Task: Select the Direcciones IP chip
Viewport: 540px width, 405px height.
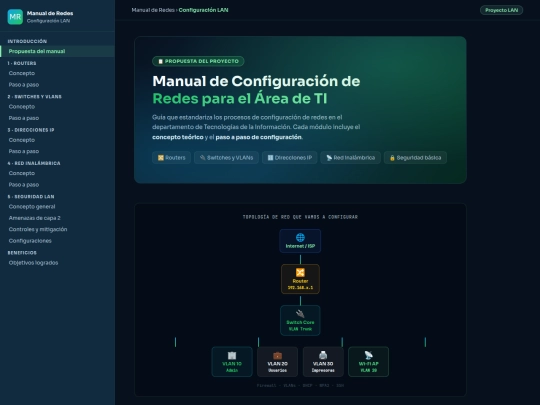Action: tap(290, 158)
